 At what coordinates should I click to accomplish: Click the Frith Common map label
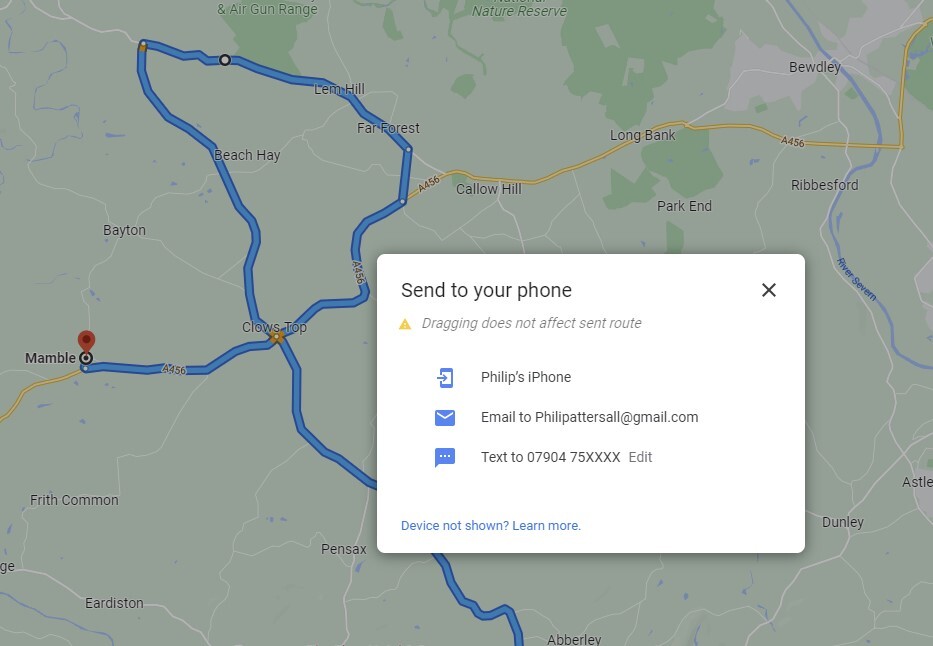[74, 500]
